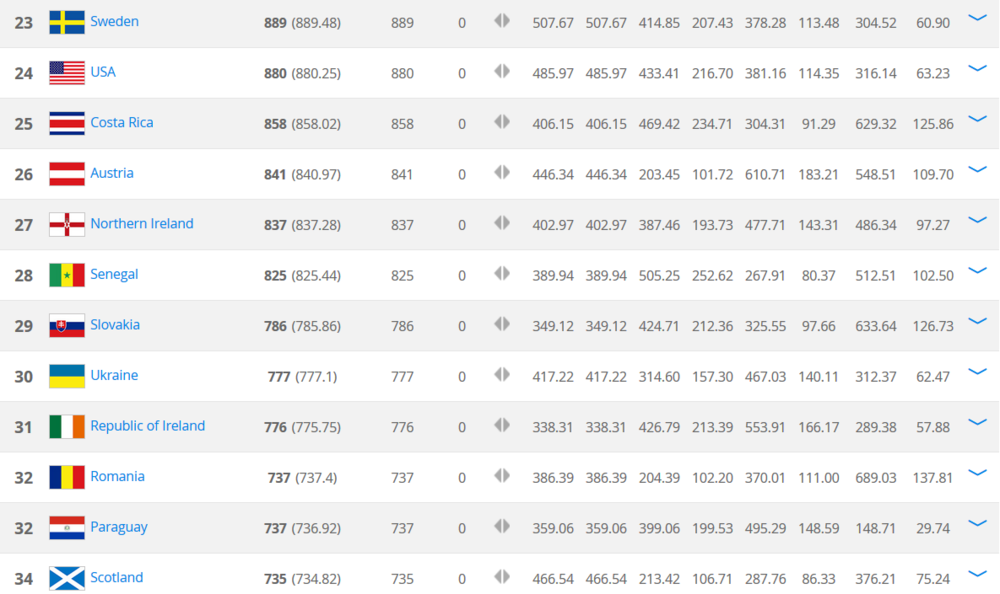Screen dimensions: 1000x594
Task: Expand the Paraguay row details chevron
Action: click(x=977, y=524)
